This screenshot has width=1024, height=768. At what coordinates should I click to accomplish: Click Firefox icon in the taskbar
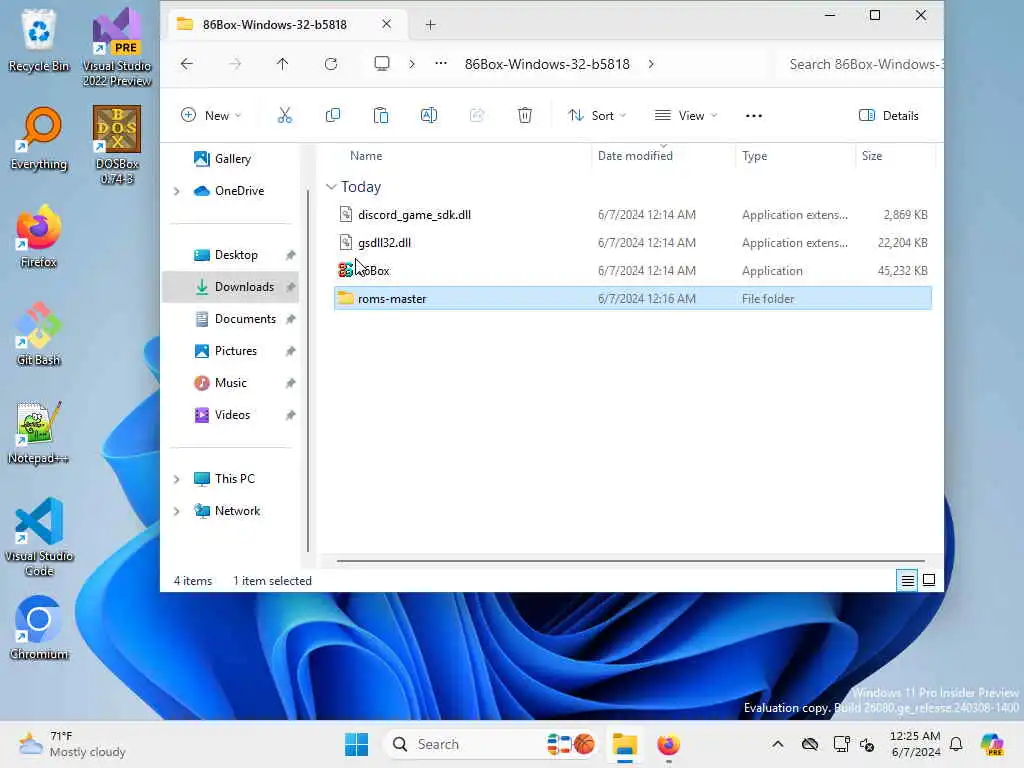click(668, 744)
